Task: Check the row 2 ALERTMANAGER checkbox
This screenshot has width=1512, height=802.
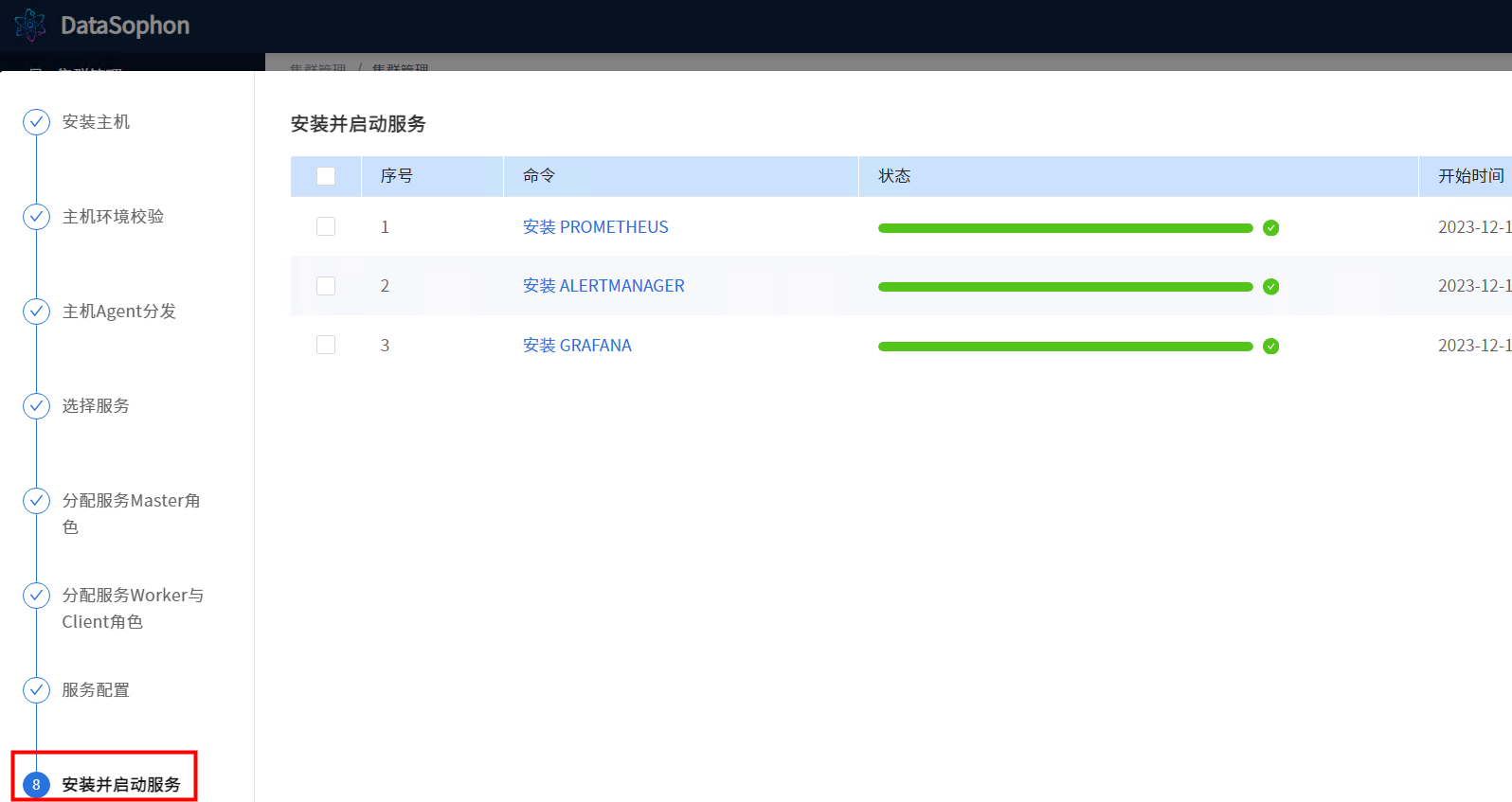Action: 326,286
